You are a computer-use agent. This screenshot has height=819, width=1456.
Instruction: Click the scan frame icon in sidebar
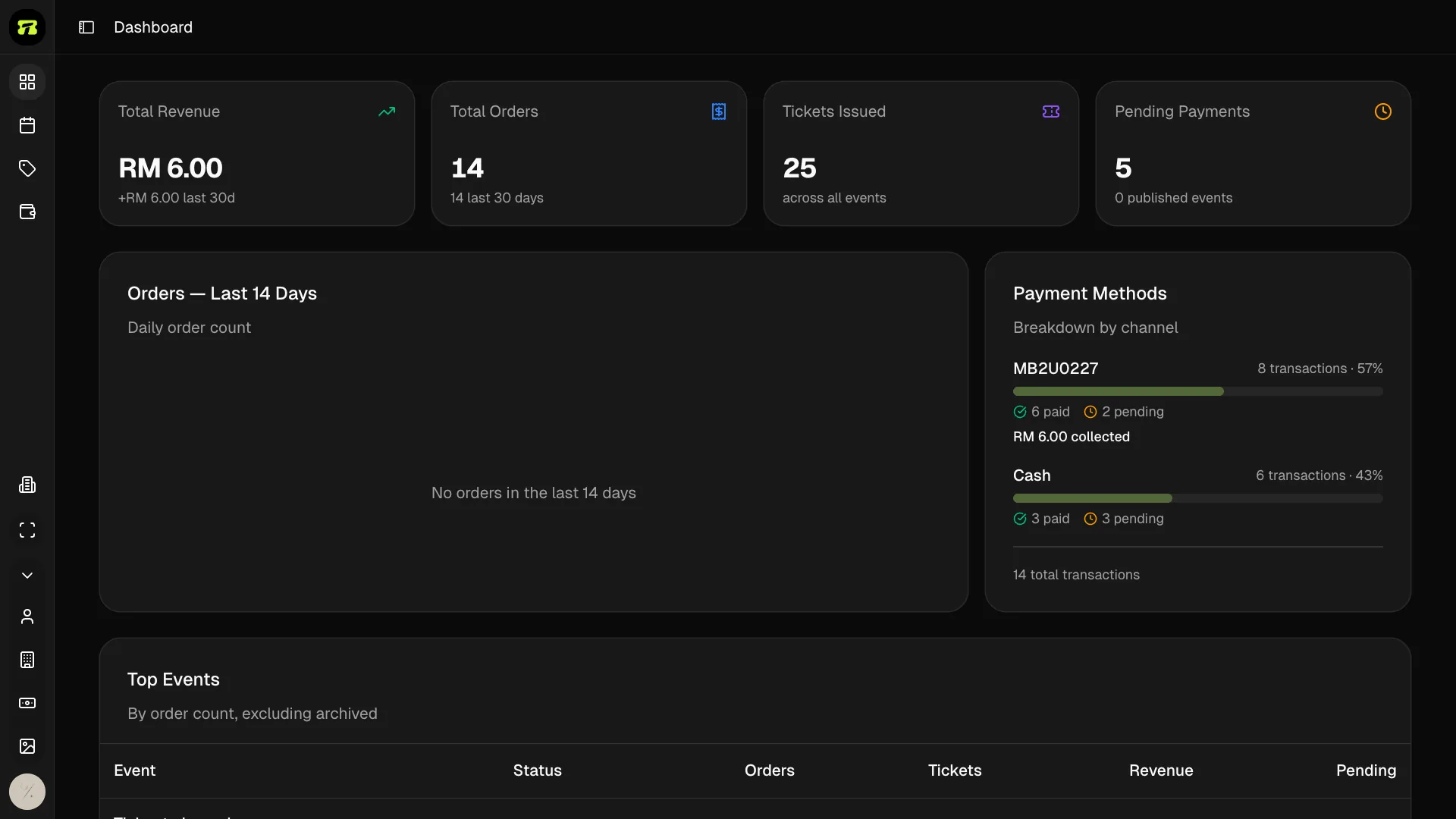pyautogui.click(x=27, y=530)
